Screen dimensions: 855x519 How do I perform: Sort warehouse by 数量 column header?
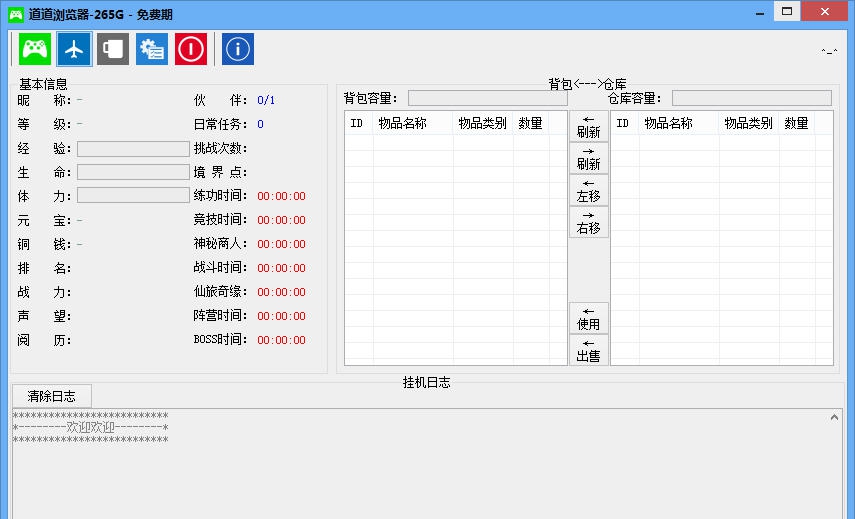click(797, 123)
